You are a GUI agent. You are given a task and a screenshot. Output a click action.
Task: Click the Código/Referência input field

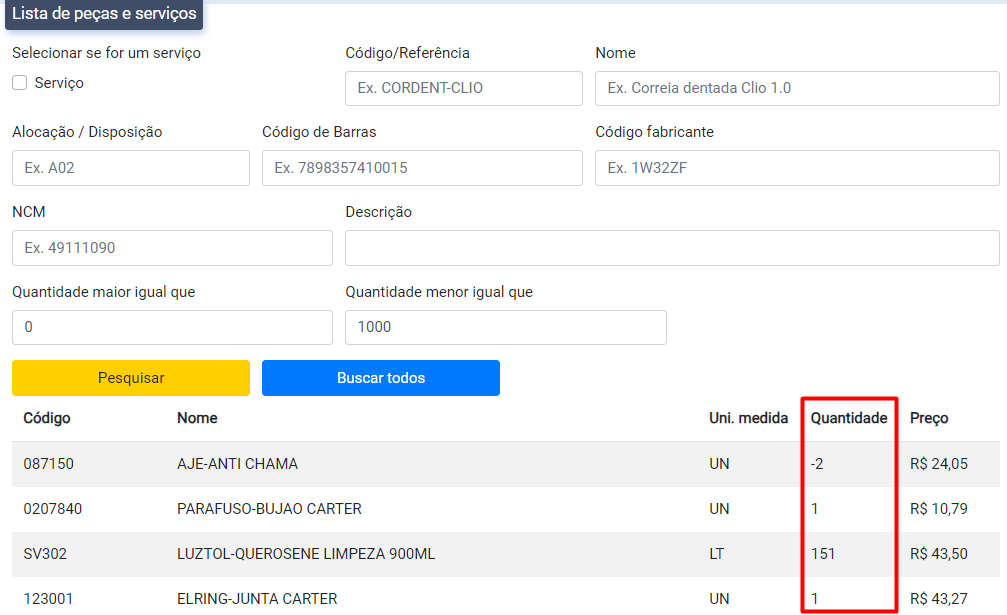point(463,88)
